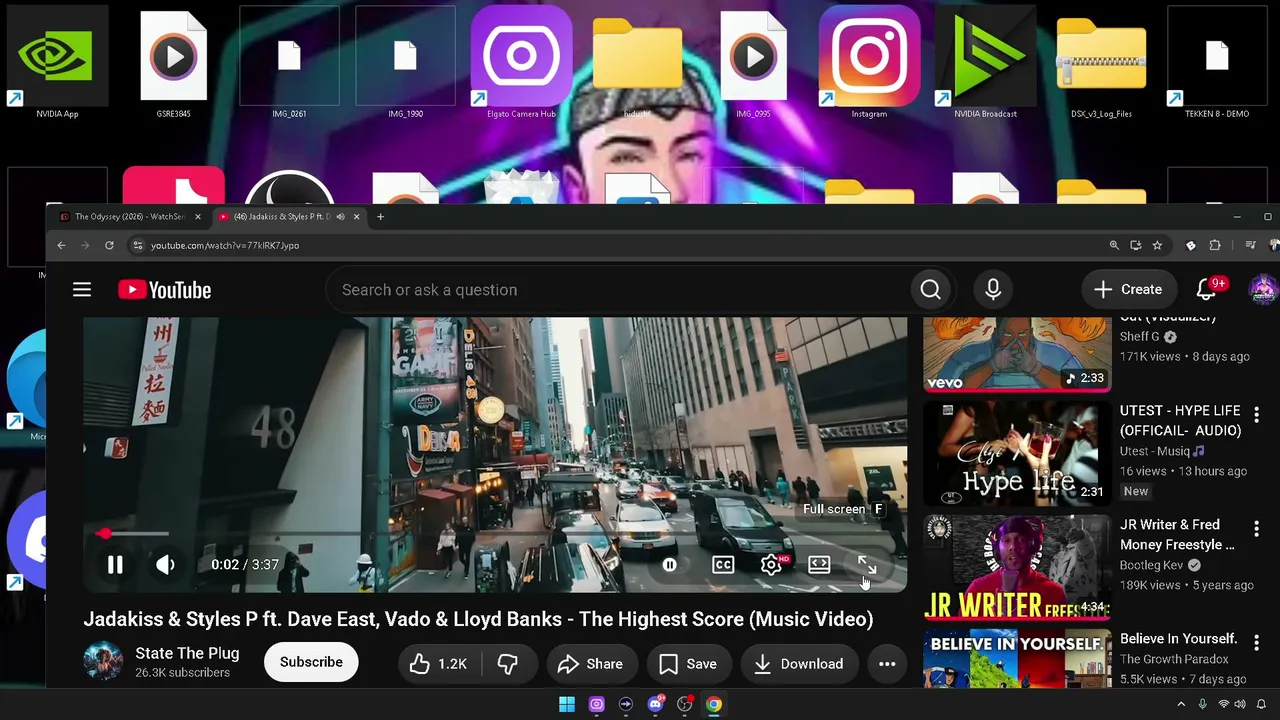The height and width of the screenshot is (720, 1280).
Task: Open the YouTube account avatar menu
Action: [1264, 290]
